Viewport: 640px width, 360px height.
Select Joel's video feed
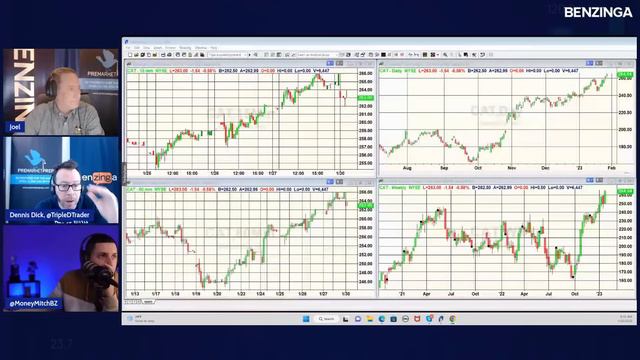coord(61,92)
